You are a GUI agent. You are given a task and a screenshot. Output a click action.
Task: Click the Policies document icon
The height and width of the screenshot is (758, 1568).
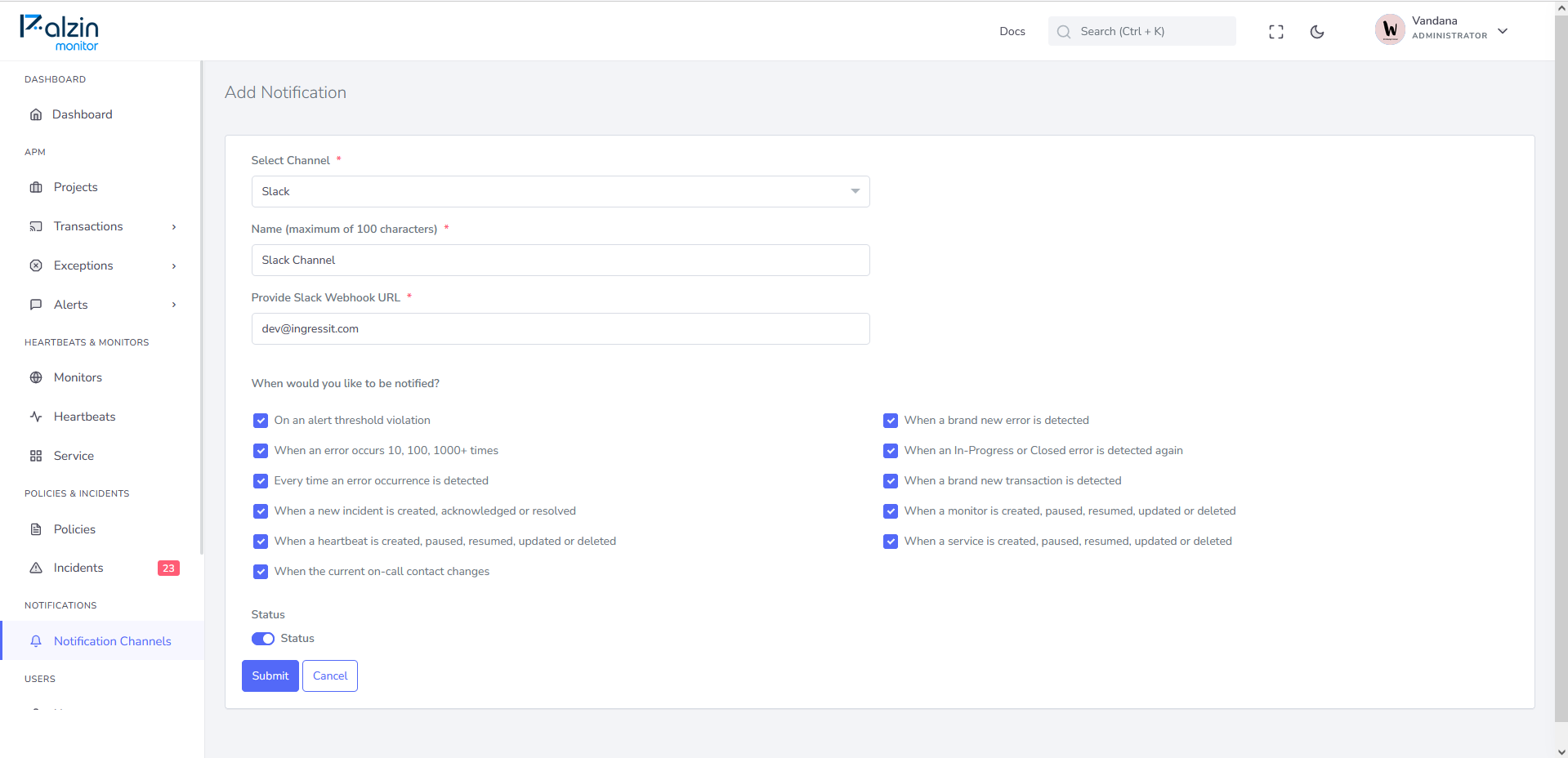(x=36, y=529)
